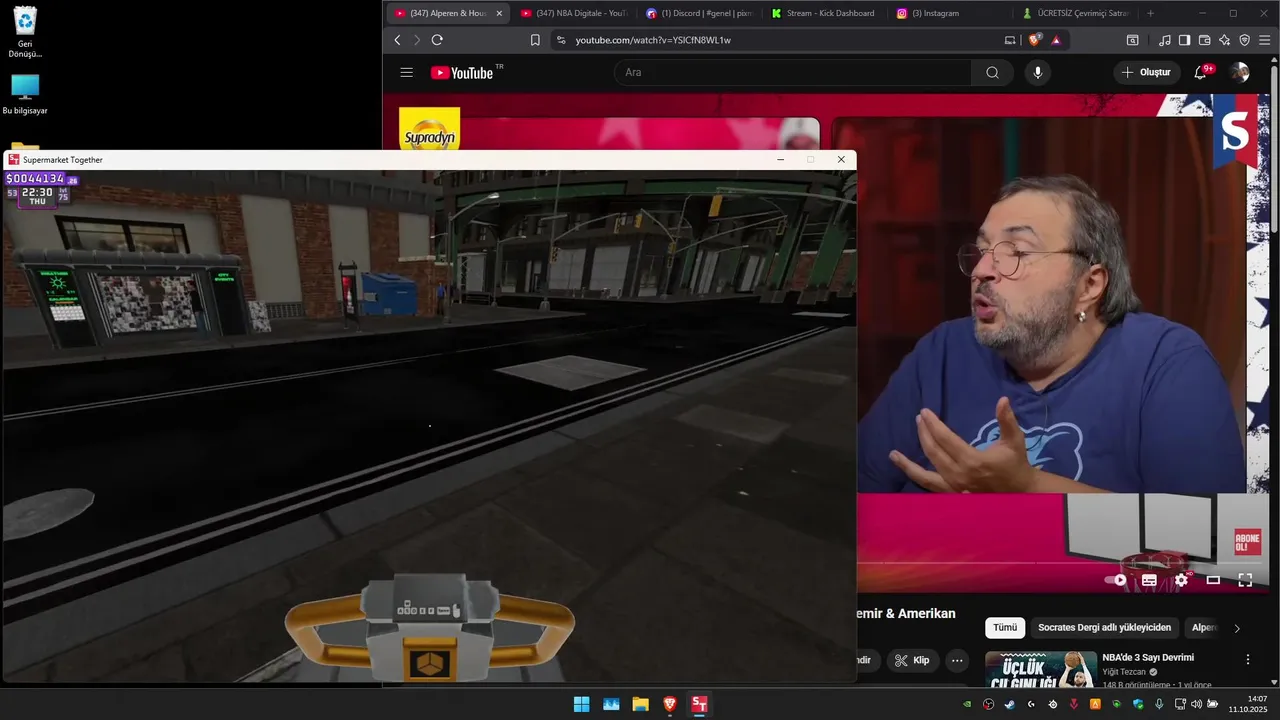Open Brave Wallet icon

coord(1204,40)
